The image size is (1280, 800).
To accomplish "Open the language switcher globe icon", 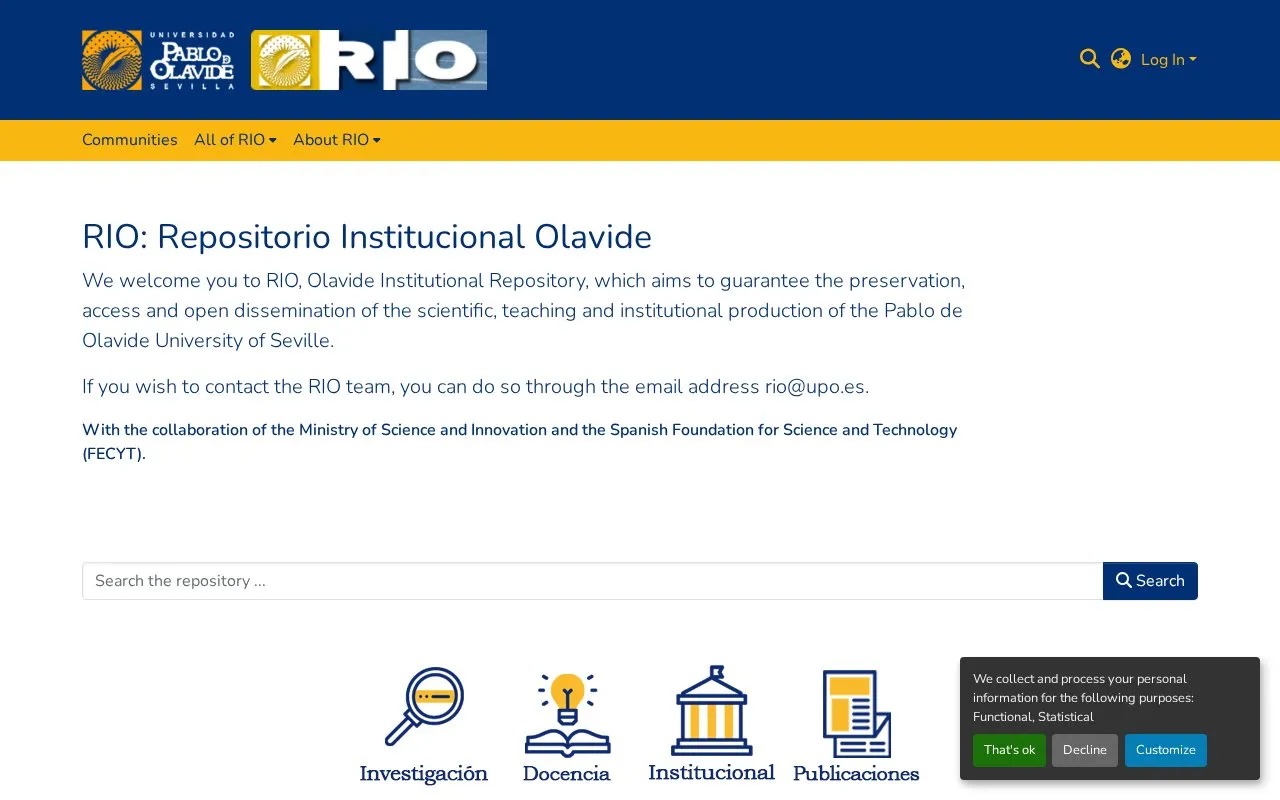I will [x=1121, y=60].
